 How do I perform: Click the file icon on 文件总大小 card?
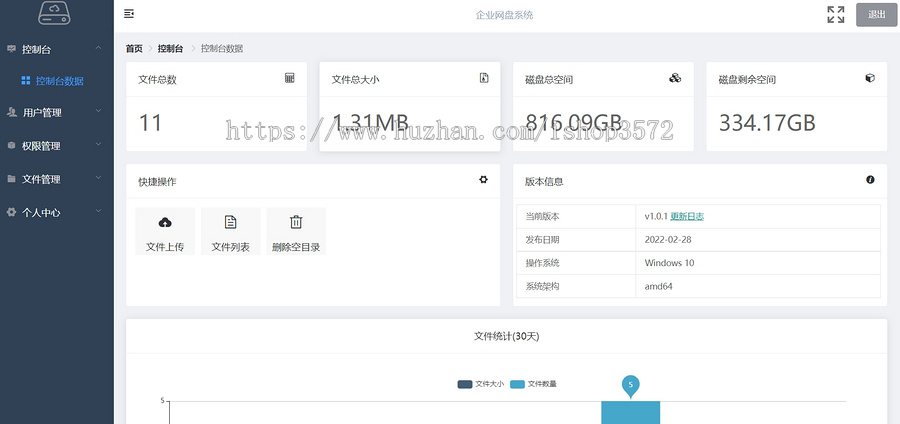click(x=484, y=78)
